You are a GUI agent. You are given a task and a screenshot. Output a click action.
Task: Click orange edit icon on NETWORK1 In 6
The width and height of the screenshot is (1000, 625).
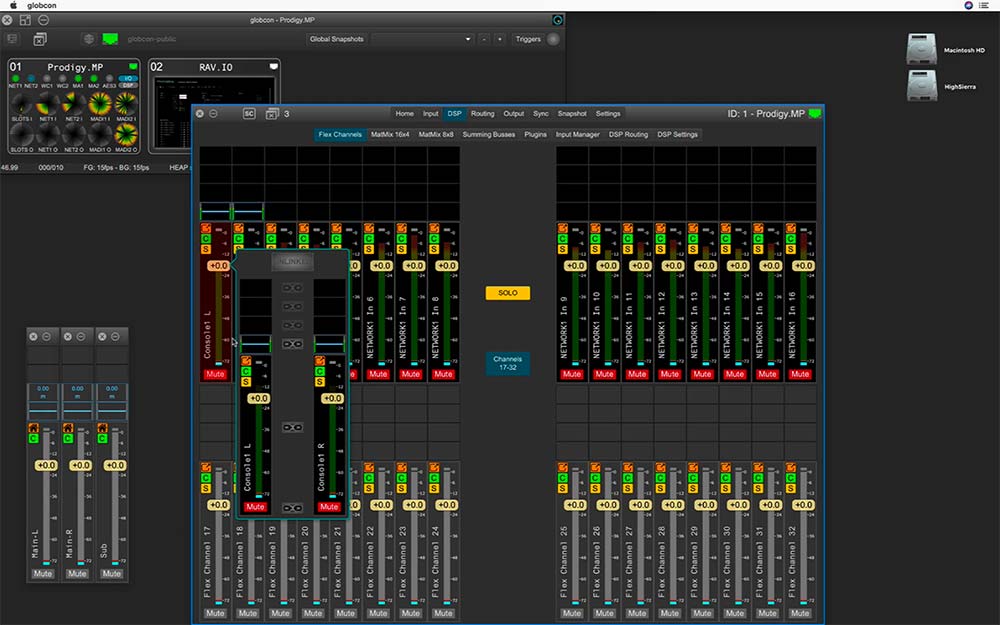(x=369, y=228)
